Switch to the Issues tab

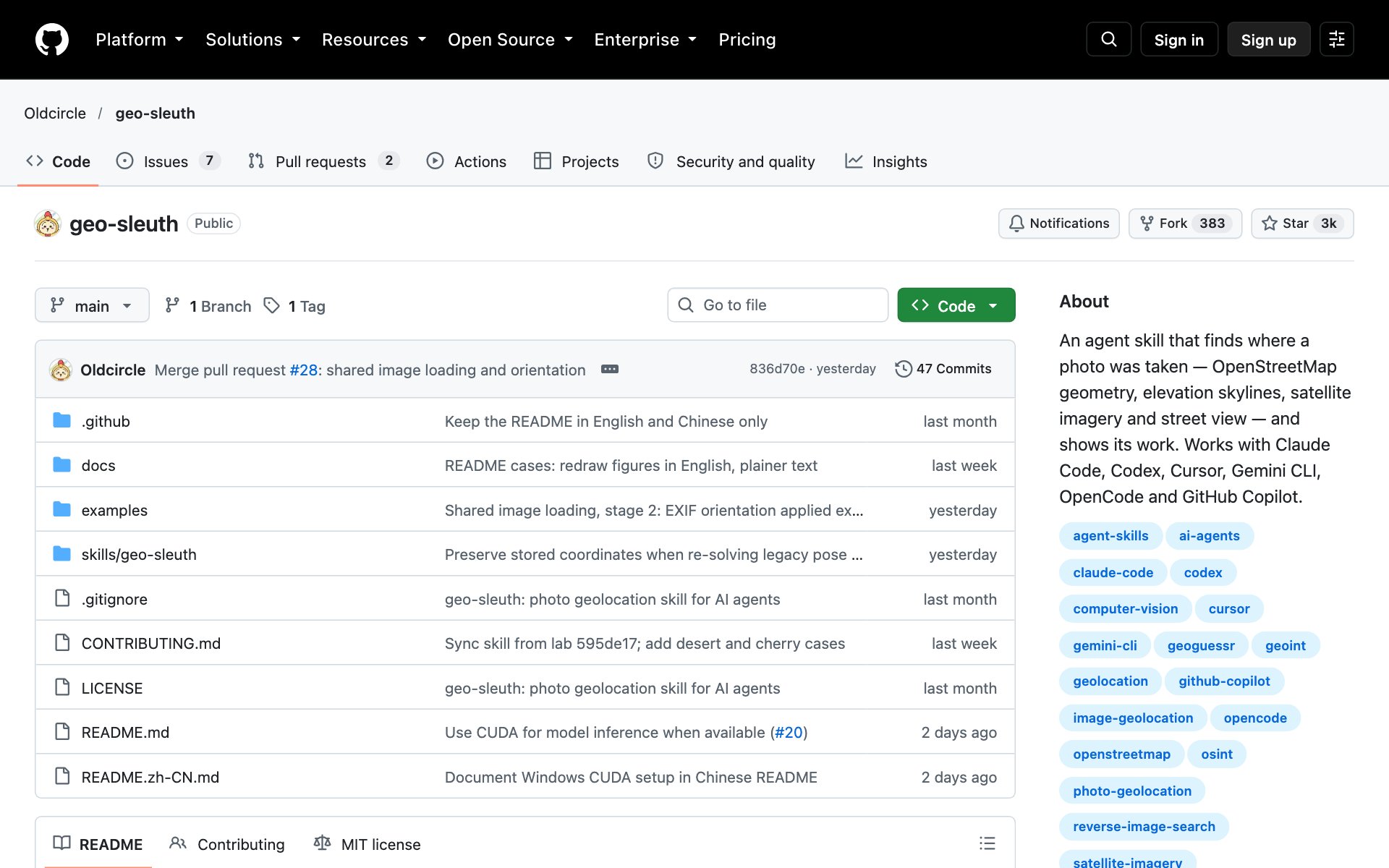point(168,161)
